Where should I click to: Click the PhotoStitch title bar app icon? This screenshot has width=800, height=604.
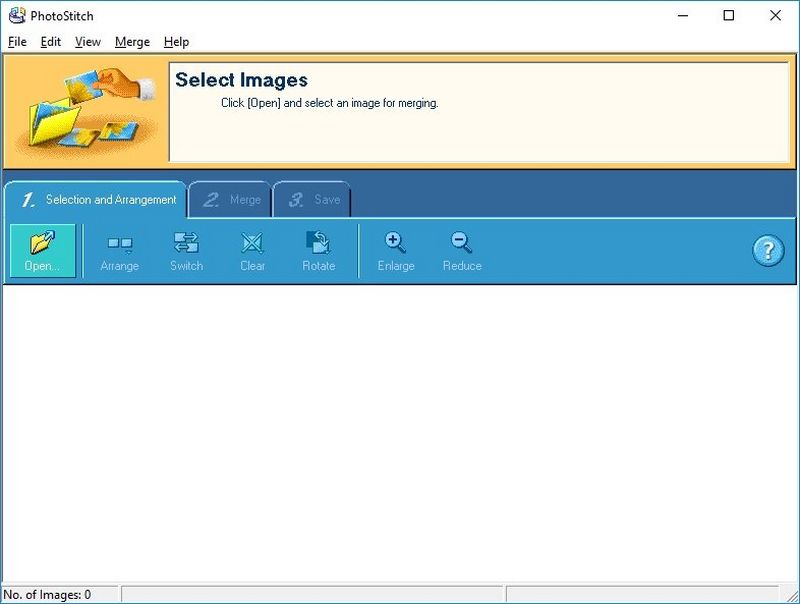(x=16, y=16)
